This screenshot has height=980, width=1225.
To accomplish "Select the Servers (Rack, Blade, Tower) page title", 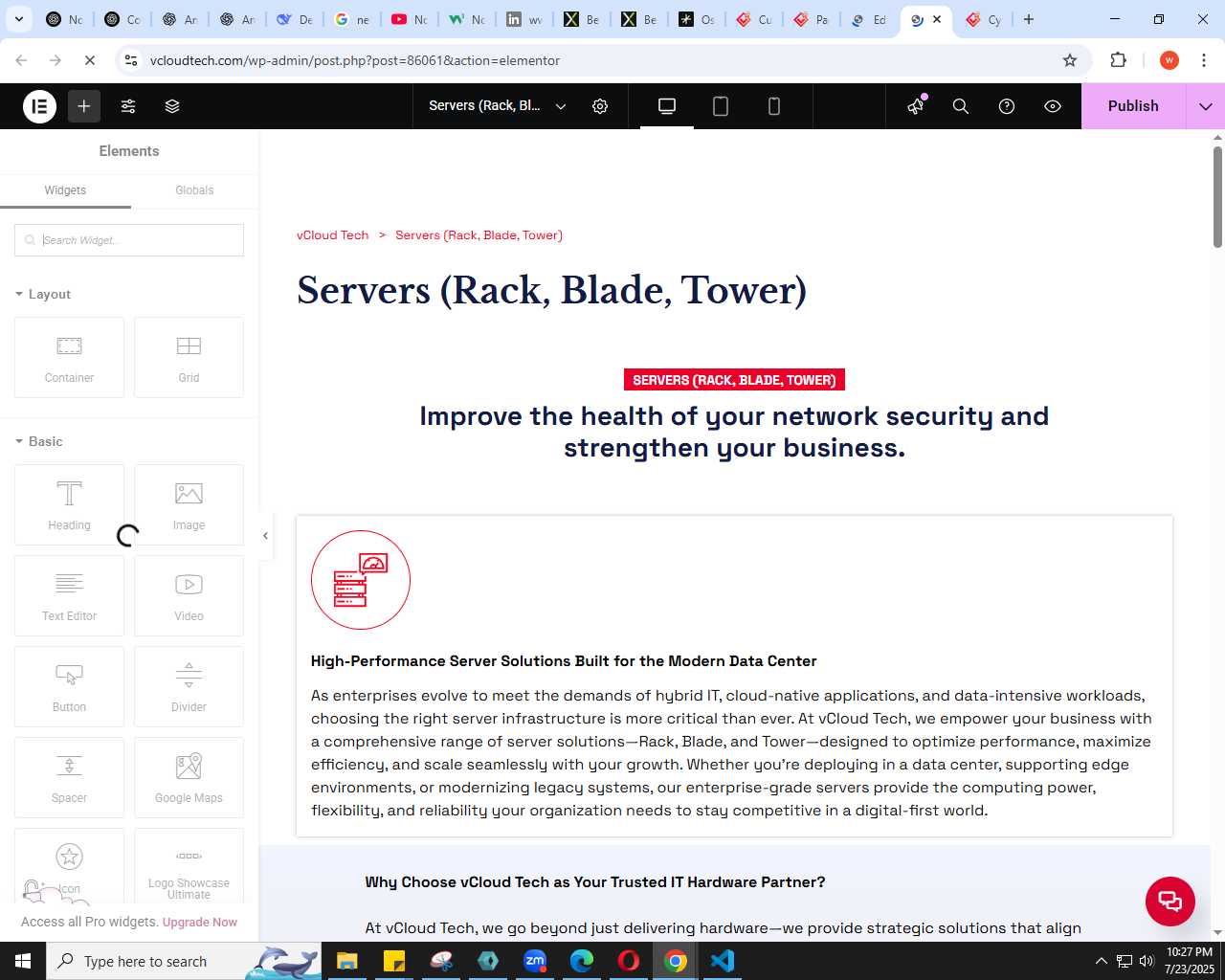I will coord(552,290).
